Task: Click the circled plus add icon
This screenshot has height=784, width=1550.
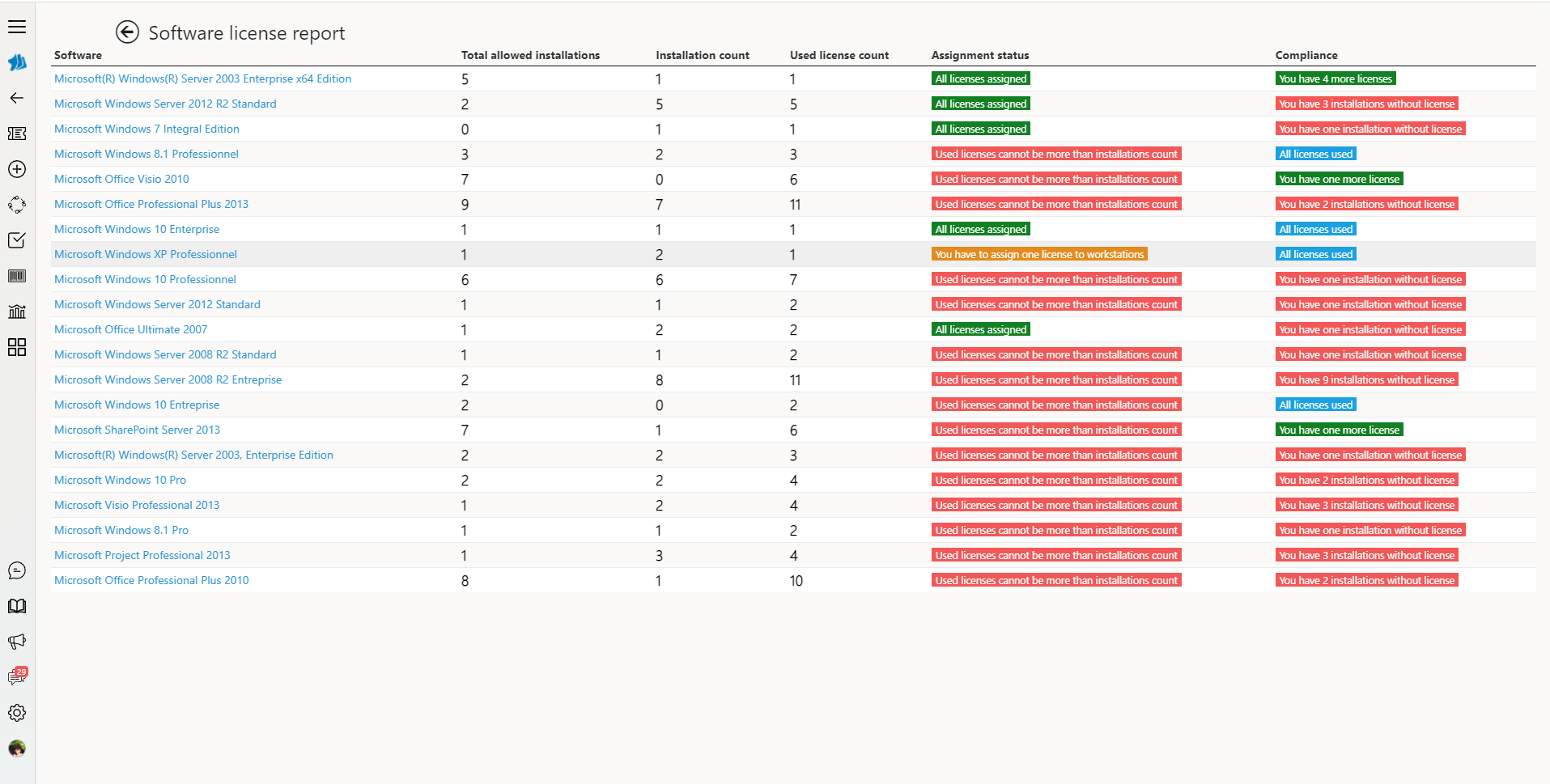Action: (17, 169)
